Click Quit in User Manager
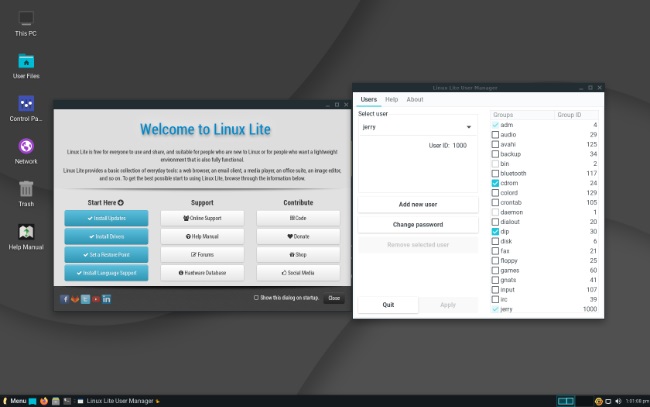650x407 pixels. point(388,305)
